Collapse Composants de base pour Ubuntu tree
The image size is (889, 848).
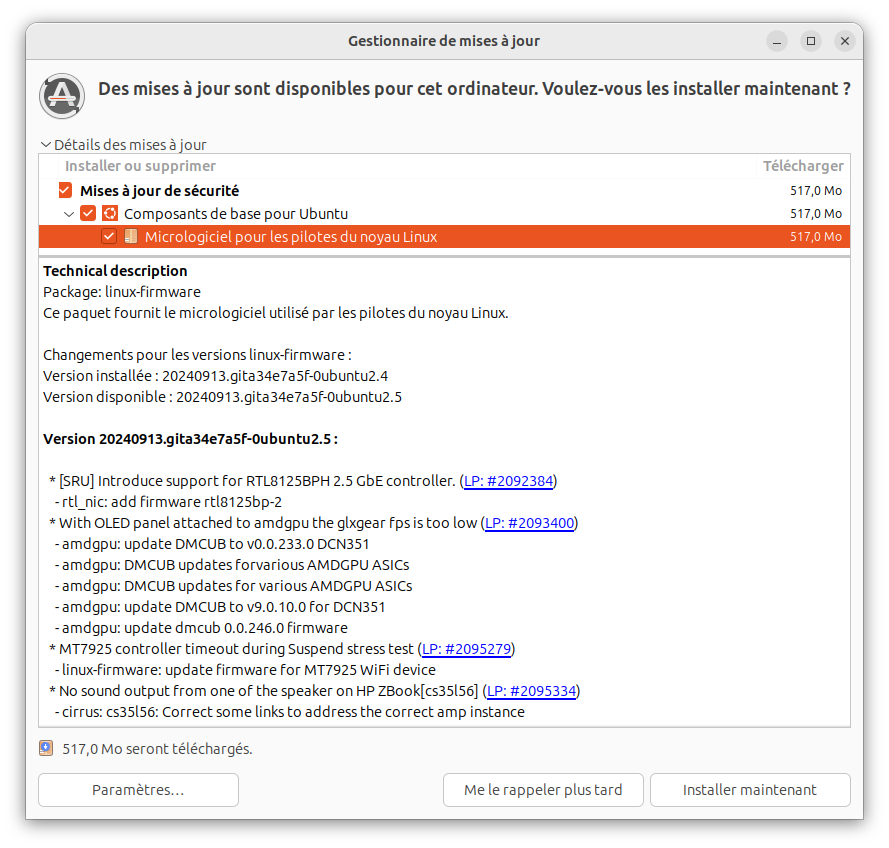tap(69, 214)
